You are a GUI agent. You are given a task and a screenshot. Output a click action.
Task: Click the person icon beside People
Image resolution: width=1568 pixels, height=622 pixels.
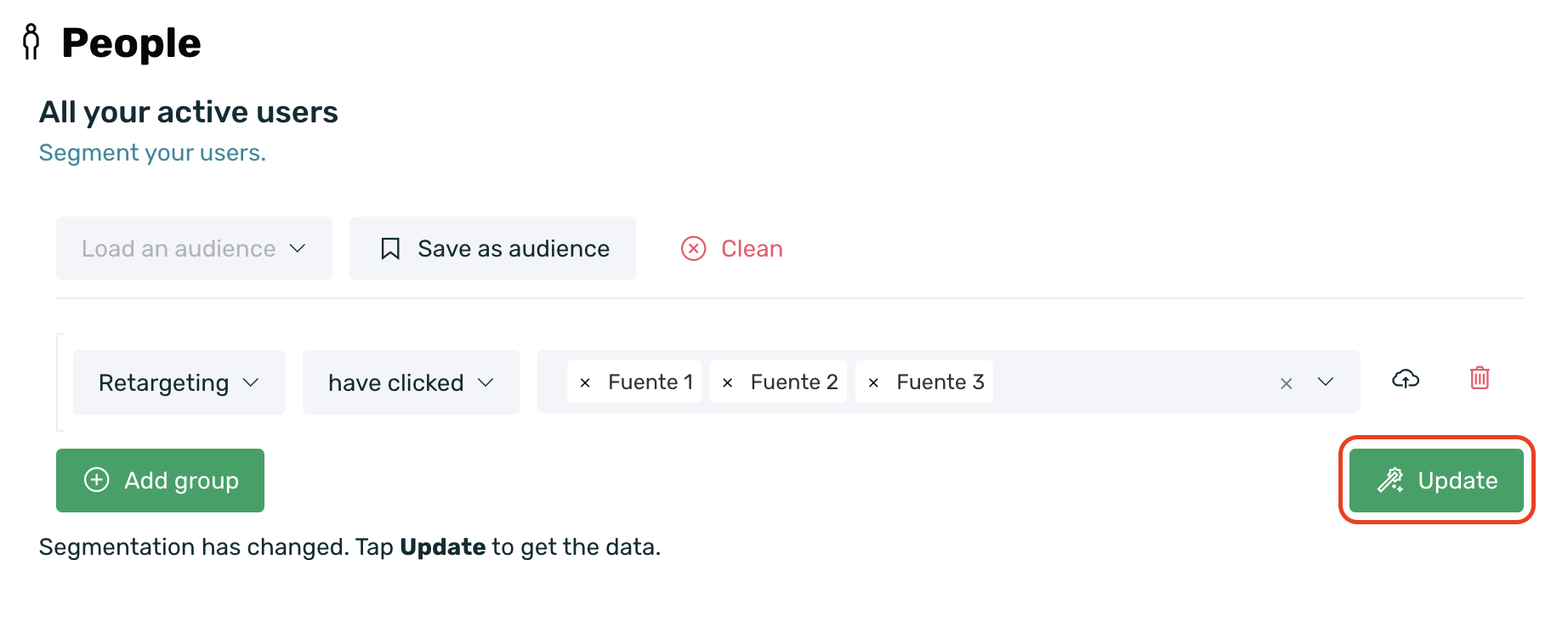click(31, 42)
